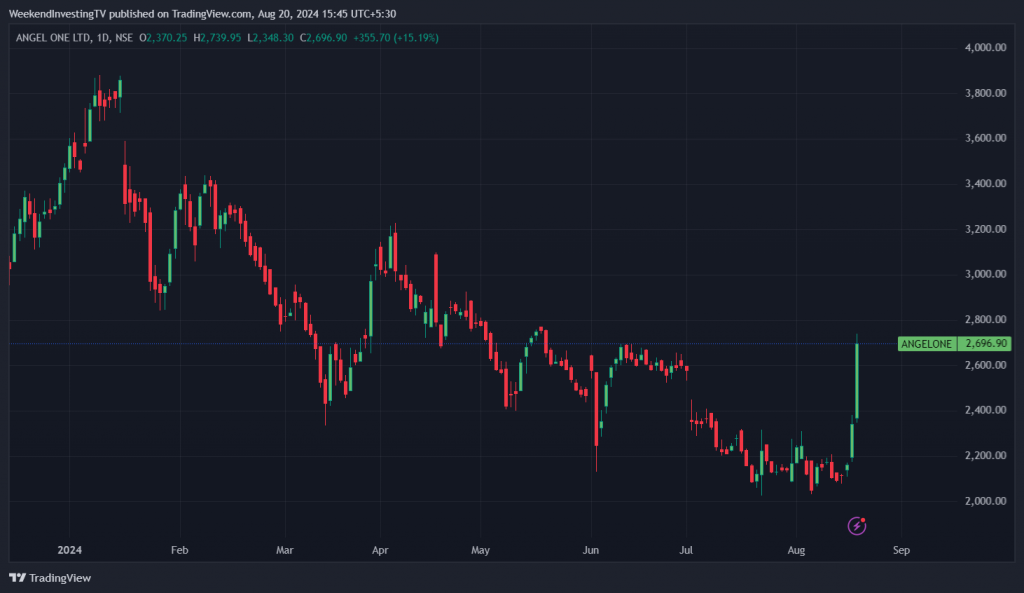This screenshot has width=1024, height=593.
Task: Click the 3,200.00 price axis label
Action: 985,229
